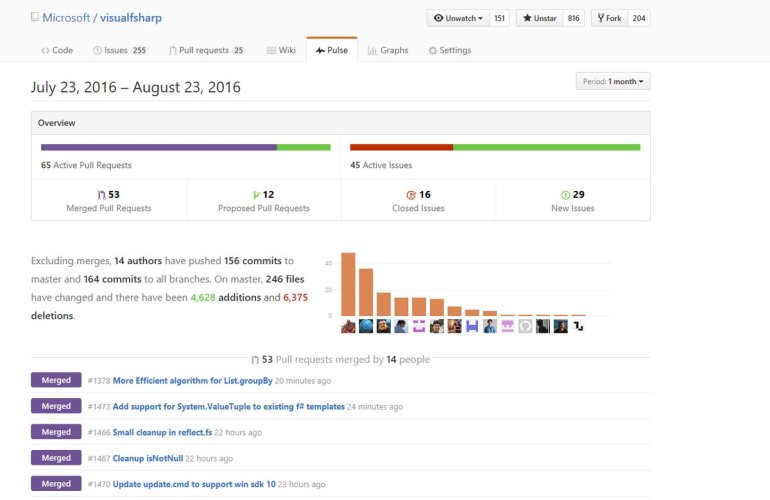Switch to the Issues tab

click(x=119, y=50)
